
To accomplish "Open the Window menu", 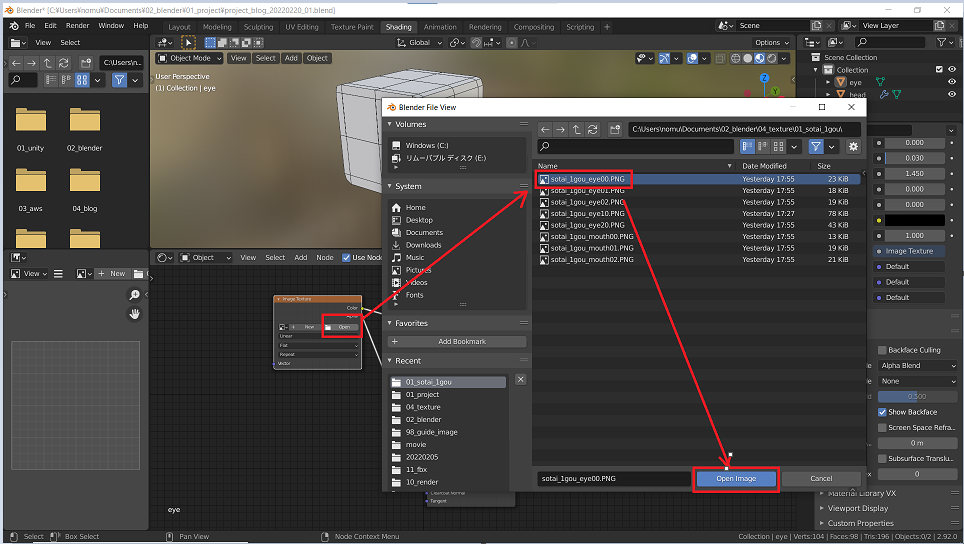I will coord(111,26).
